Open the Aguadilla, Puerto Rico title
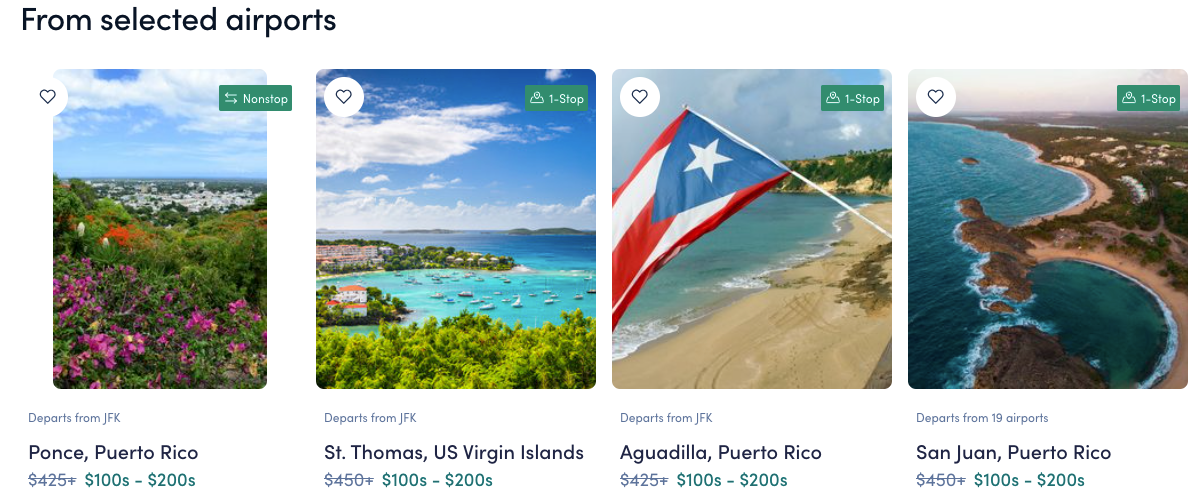The width and height of the screenshot is (1190, 492). pyautogui.click(x=721, y=453)
